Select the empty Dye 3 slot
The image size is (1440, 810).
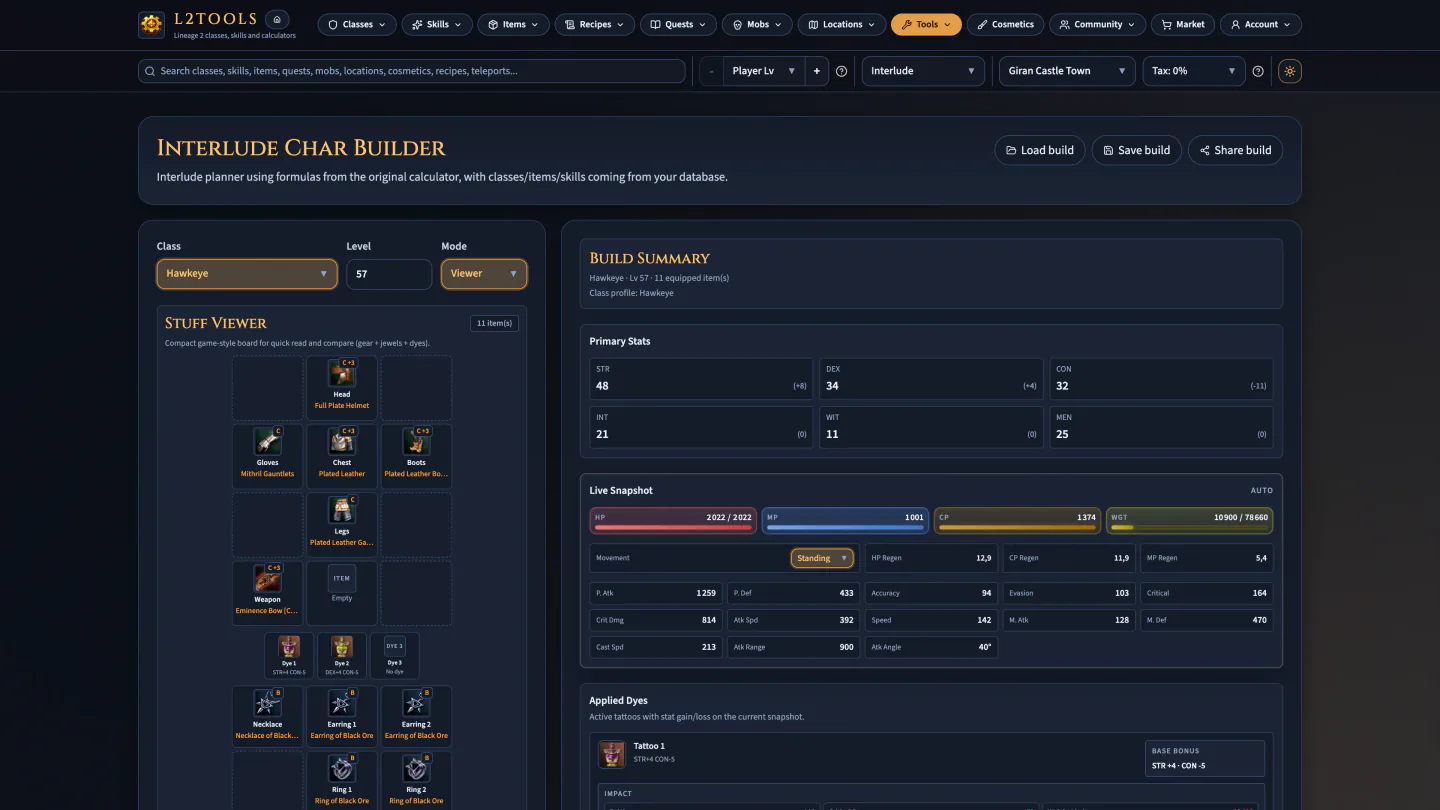point(395,656)
